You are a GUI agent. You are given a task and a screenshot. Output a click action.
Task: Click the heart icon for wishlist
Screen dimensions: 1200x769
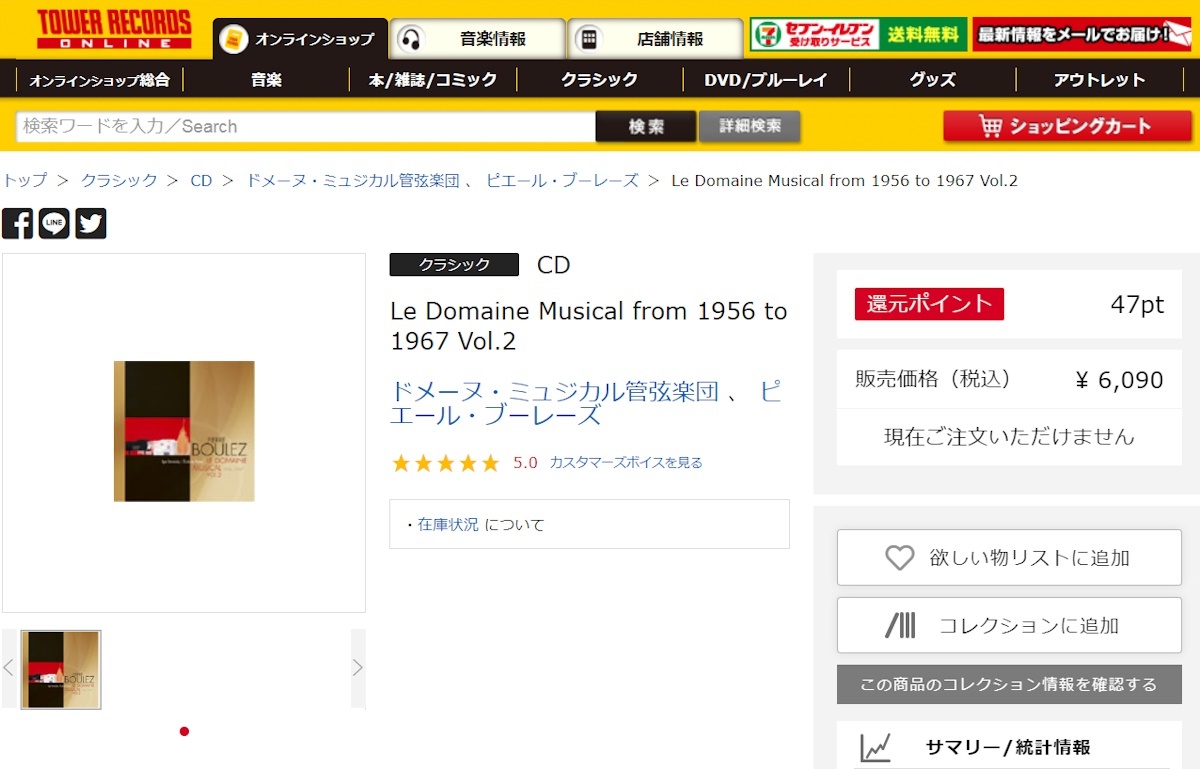pos(900,558)
